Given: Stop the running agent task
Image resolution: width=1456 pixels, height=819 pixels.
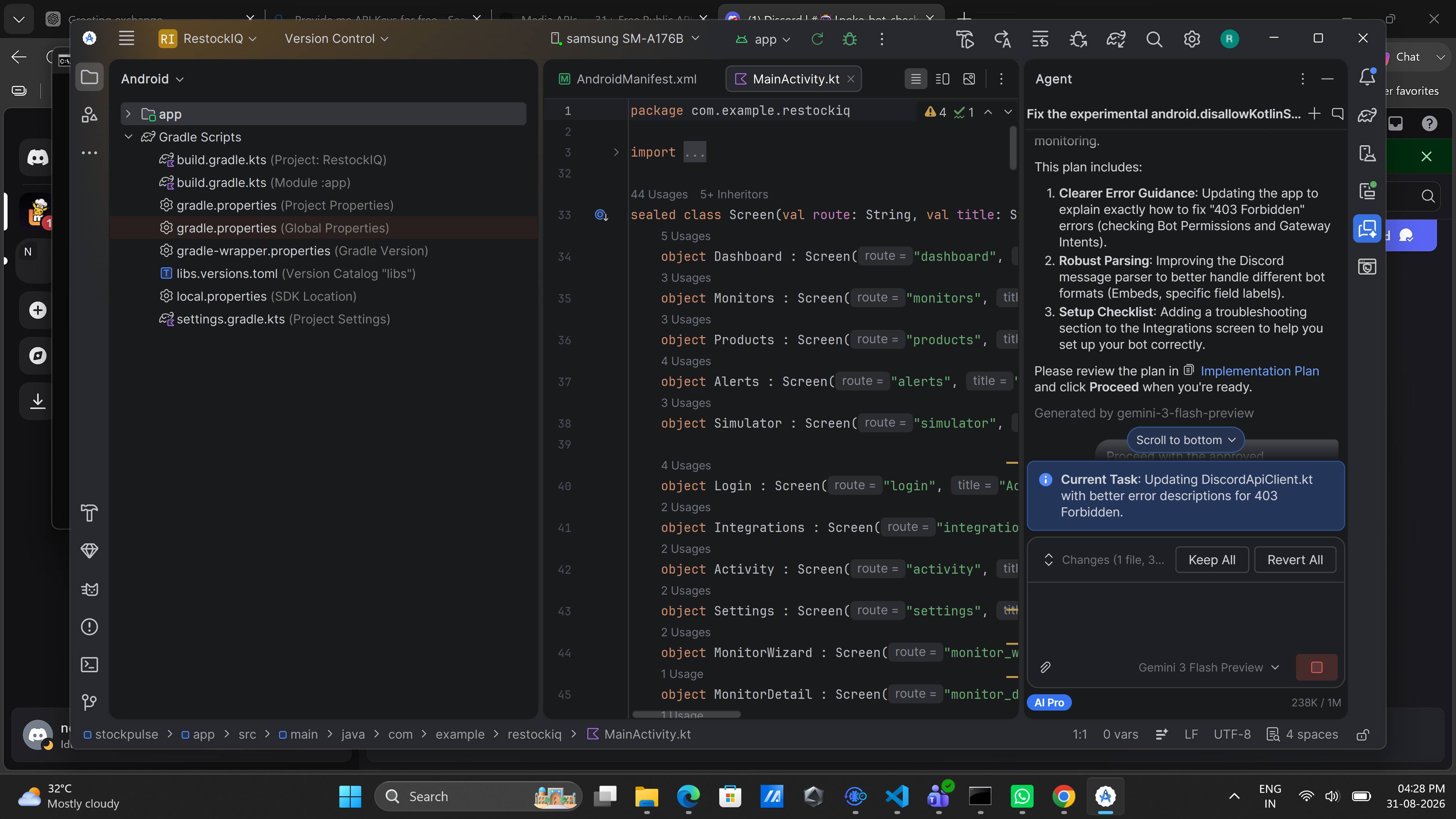Looking at the screenshot, I should 1316,667.
